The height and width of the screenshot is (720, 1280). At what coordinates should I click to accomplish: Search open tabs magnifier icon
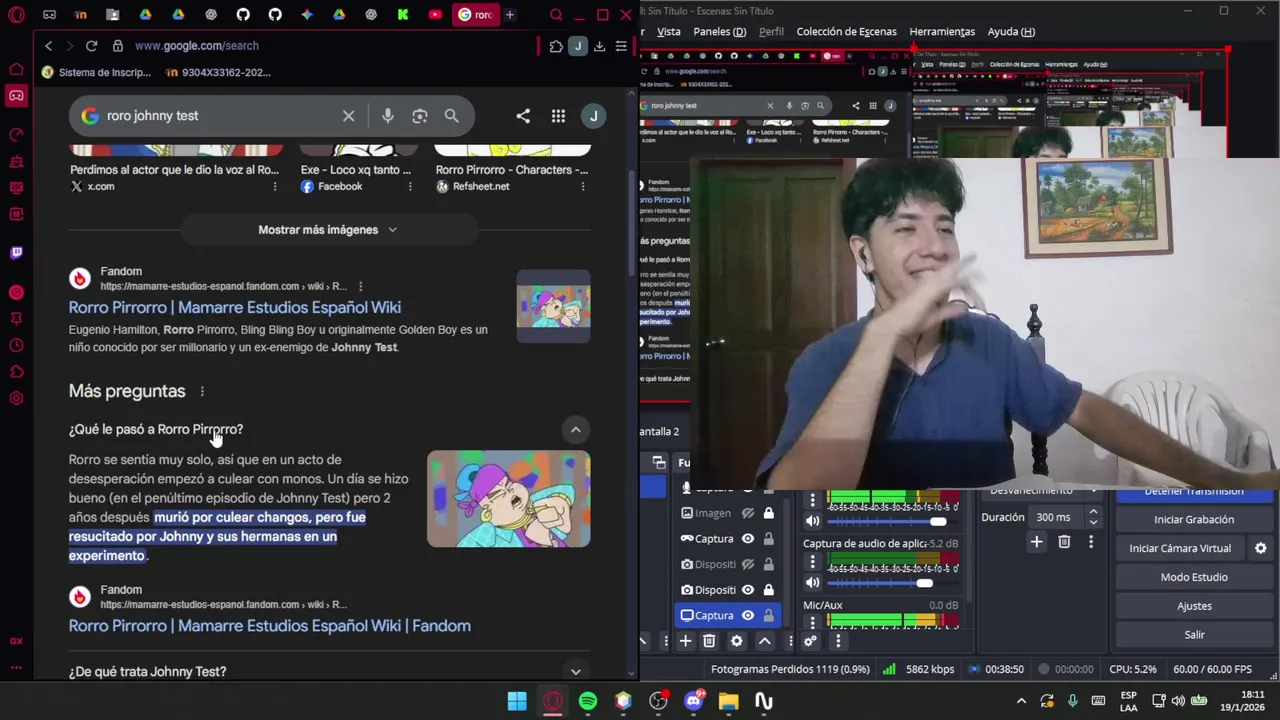pyautogui.click(x=556, y=15)
